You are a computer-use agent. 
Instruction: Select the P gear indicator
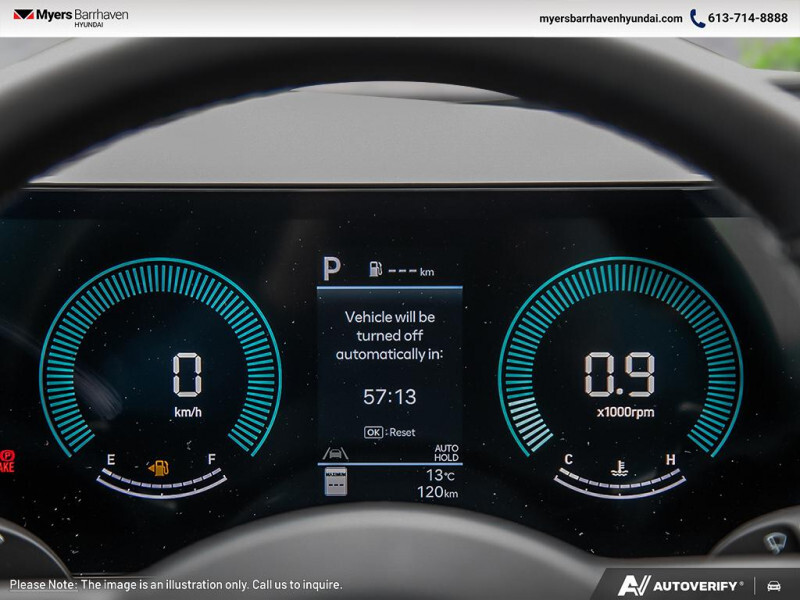pos(331,269)
